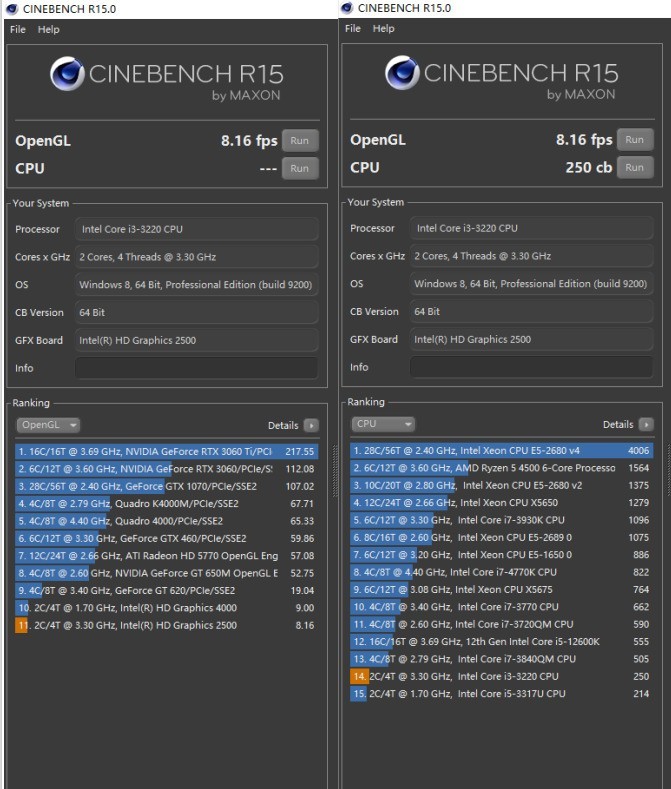
Task: Expand Details arrow in the CPU ranking panel
Action: tap(645, 425)
